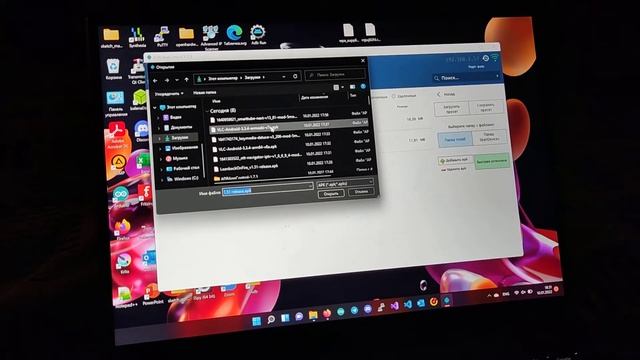
Task: Expand the Документы tree node
Action: point(159,128)
